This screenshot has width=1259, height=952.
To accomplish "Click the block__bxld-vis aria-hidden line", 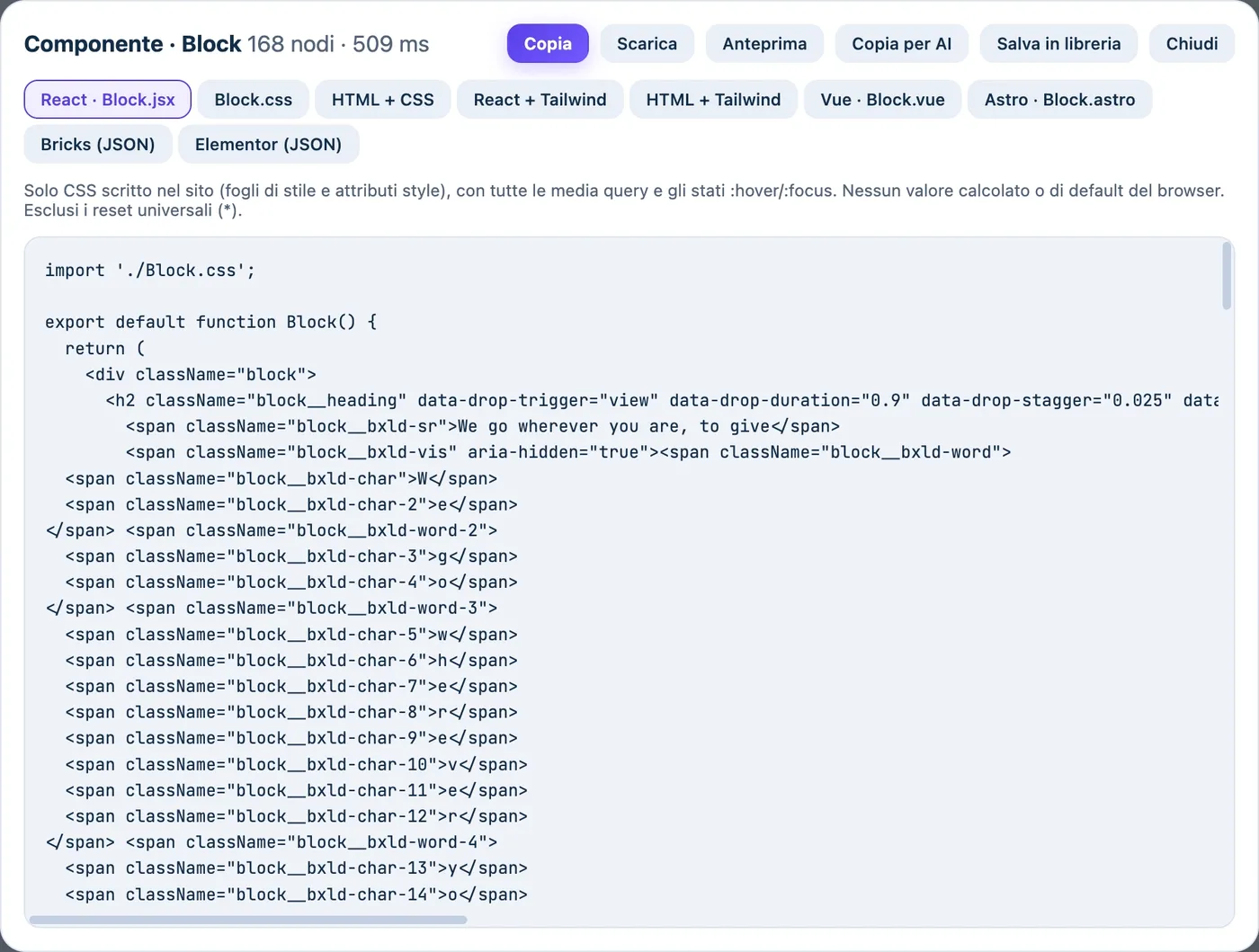I will point(568,452).
